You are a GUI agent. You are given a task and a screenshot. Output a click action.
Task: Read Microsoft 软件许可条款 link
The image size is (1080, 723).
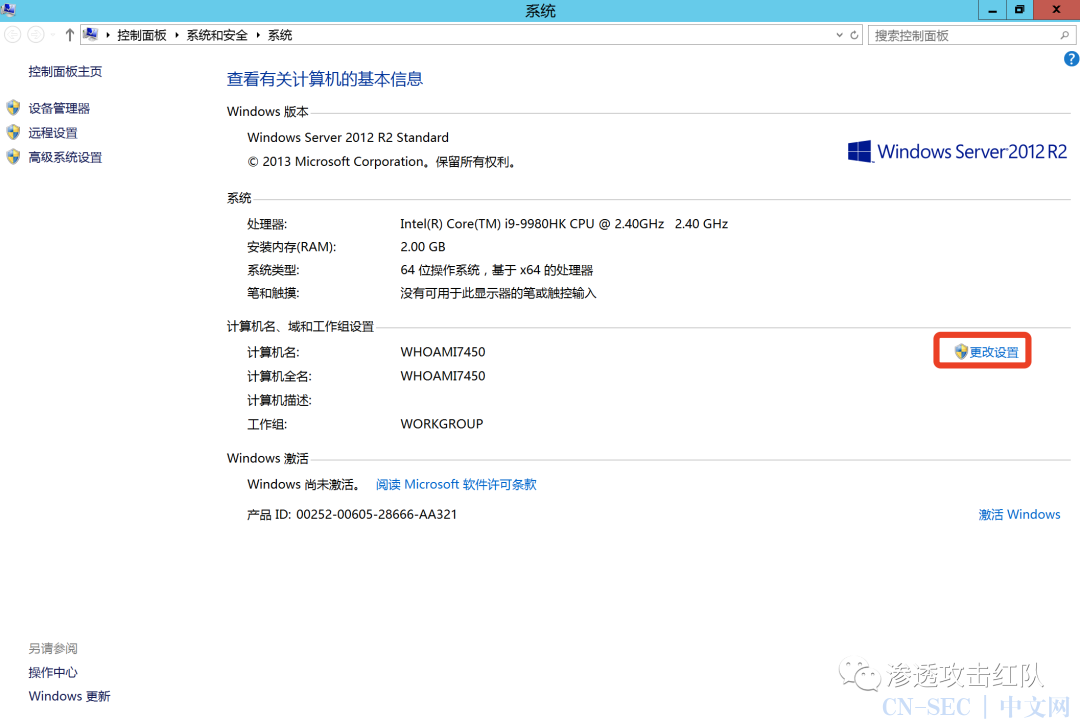pos(456,485)
